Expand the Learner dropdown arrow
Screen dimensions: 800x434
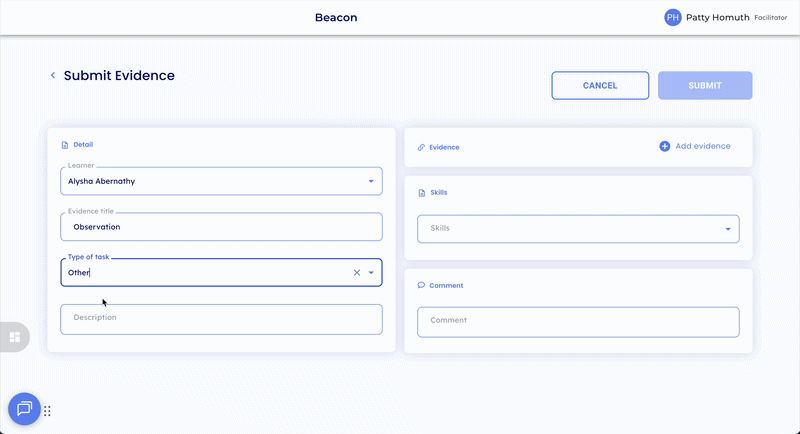pyautogui.click(x=371, y=181)
